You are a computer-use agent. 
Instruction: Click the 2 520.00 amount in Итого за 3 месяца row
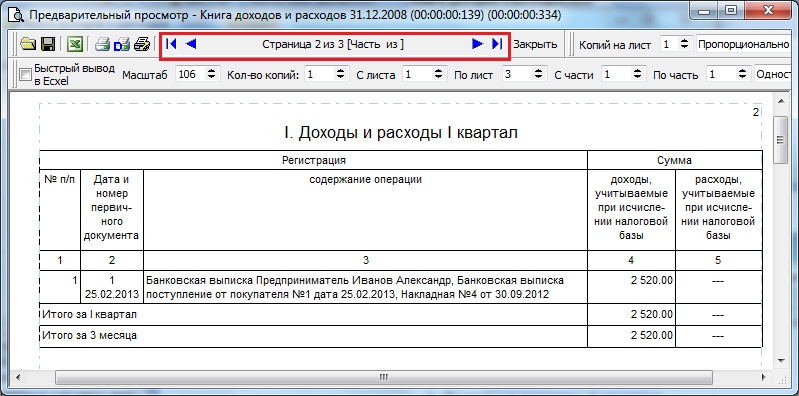[652, 336]
